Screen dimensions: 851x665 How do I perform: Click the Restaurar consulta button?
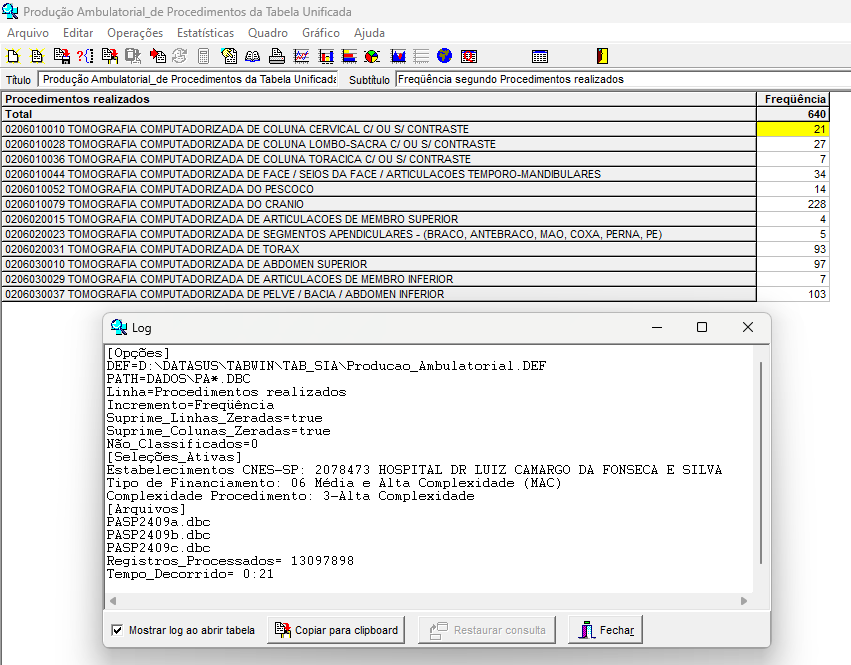(x=487, y=630)
